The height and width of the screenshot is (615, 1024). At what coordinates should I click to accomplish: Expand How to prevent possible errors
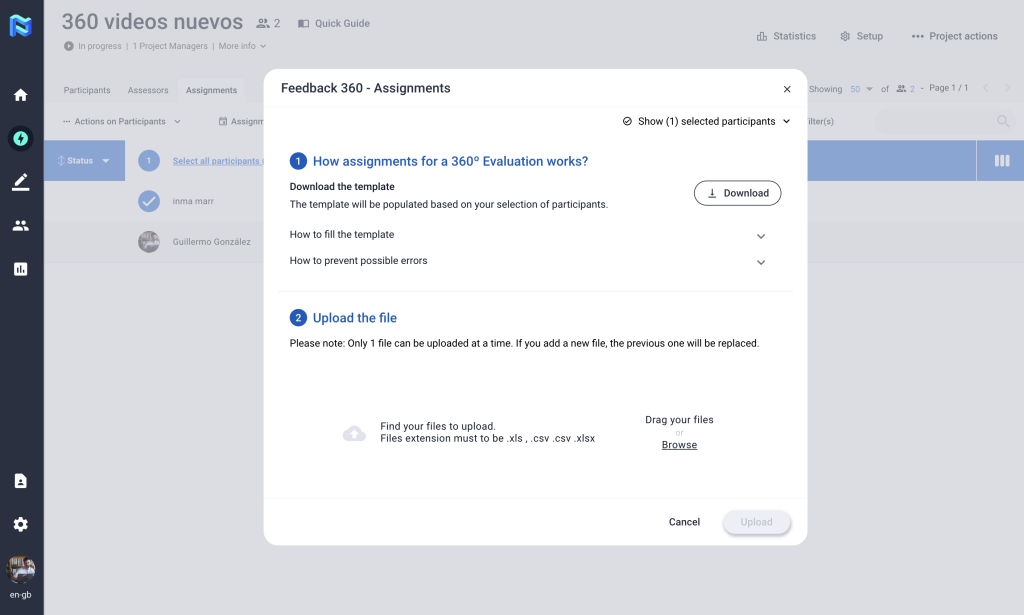[x=760, y=262]
